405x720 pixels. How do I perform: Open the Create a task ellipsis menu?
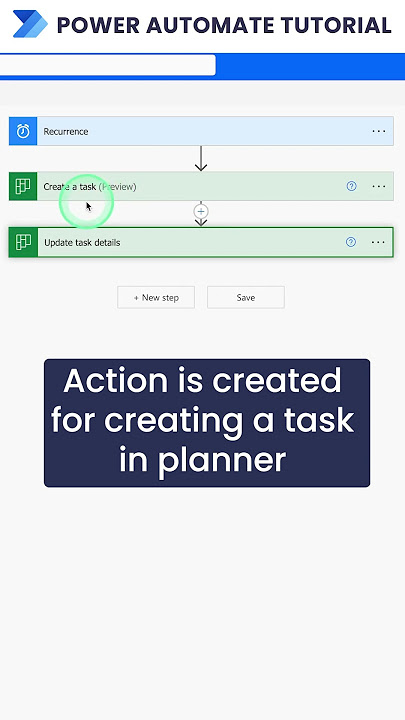(x=379, y=186)
